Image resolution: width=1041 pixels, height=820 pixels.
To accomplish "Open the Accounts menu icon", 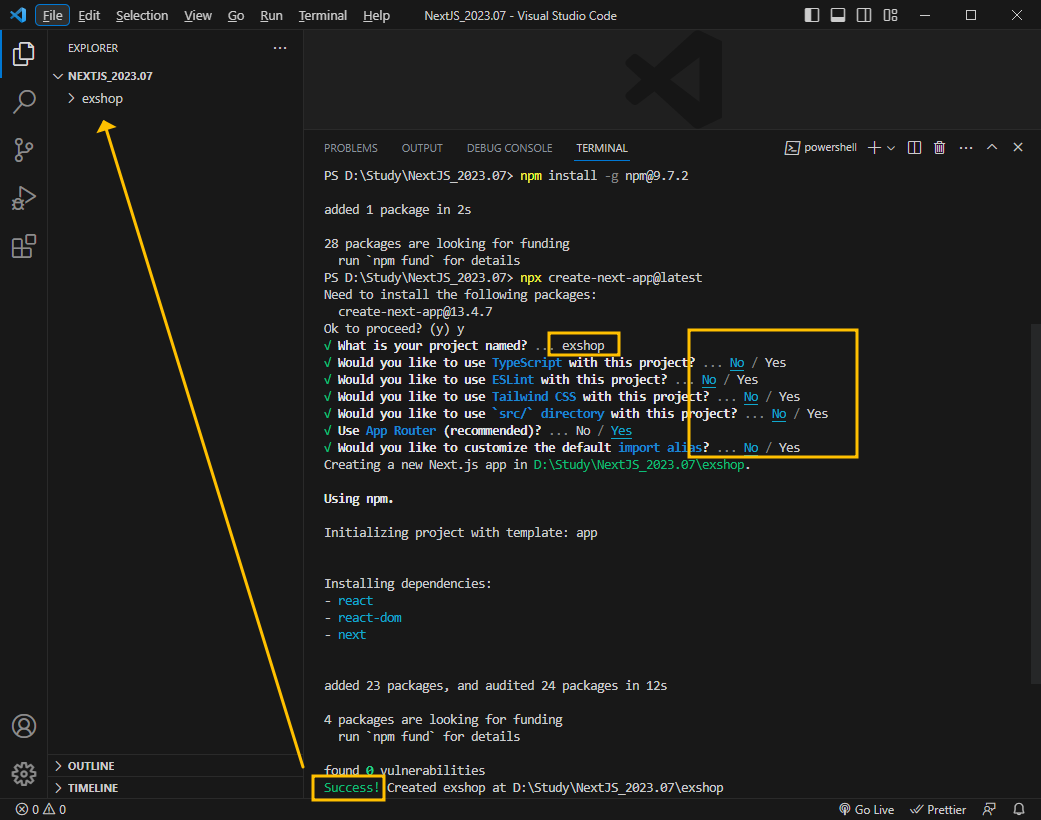I will click(x=24, y=726).
